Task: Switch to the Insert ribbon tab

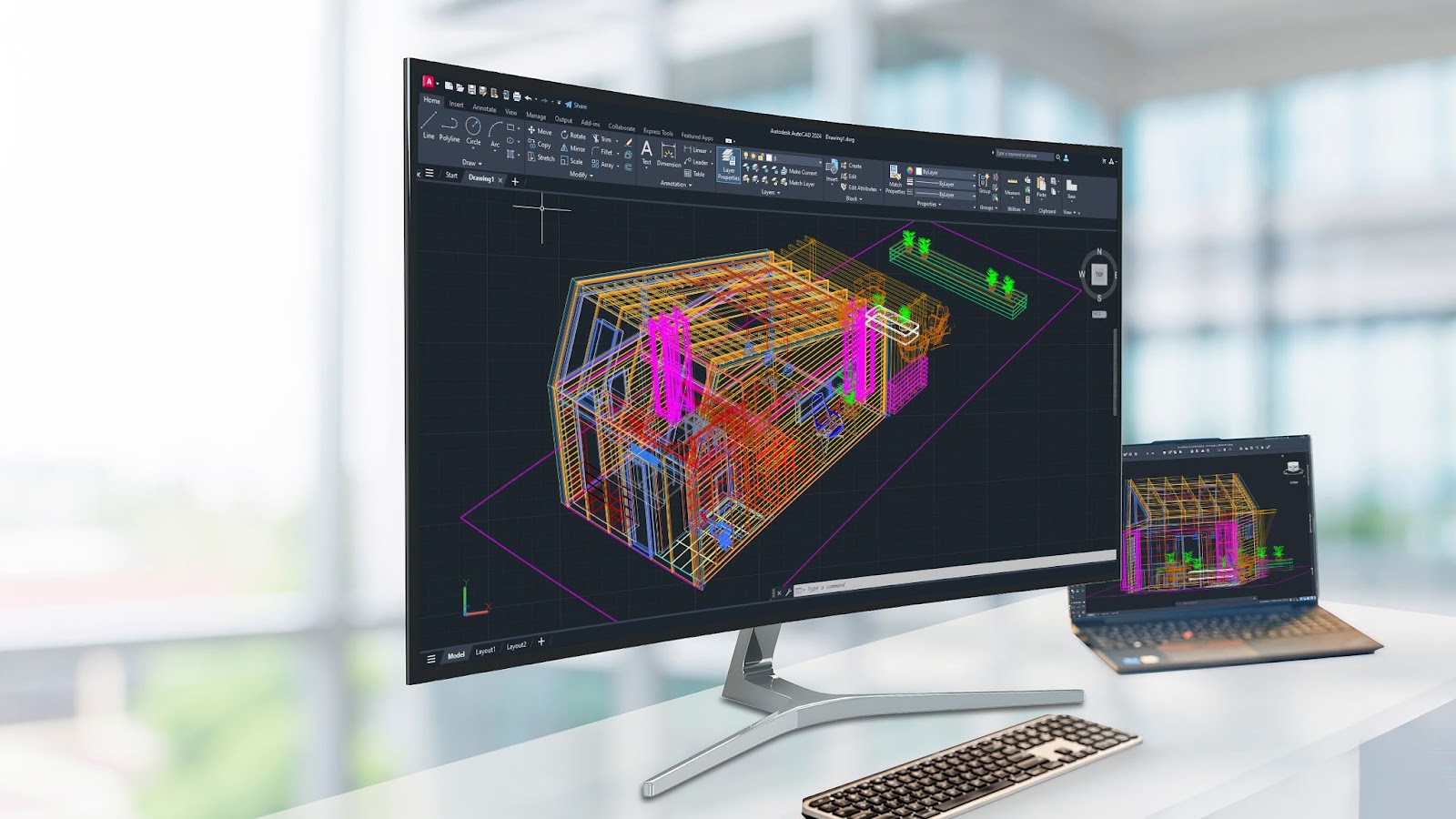Action: pos(456,104)
